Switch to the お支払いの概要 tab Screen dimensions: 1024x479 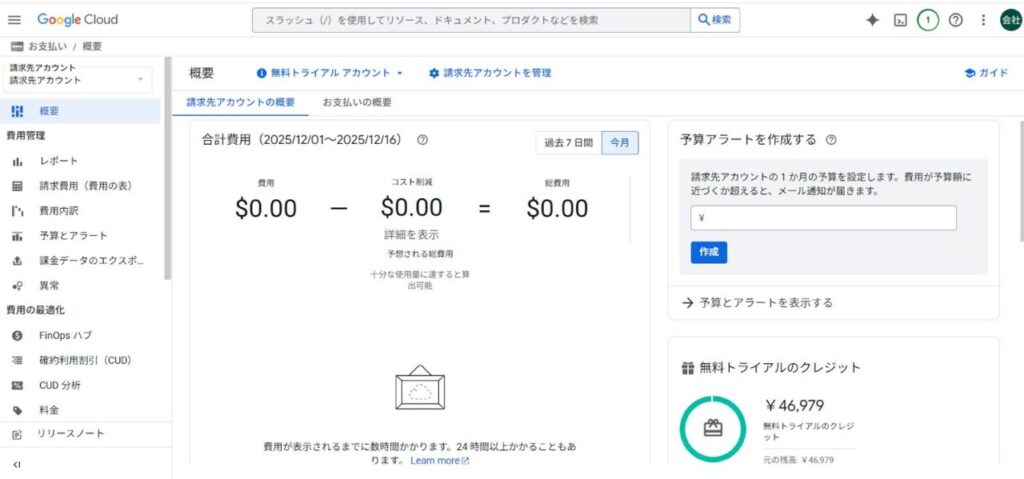point(357,102)
